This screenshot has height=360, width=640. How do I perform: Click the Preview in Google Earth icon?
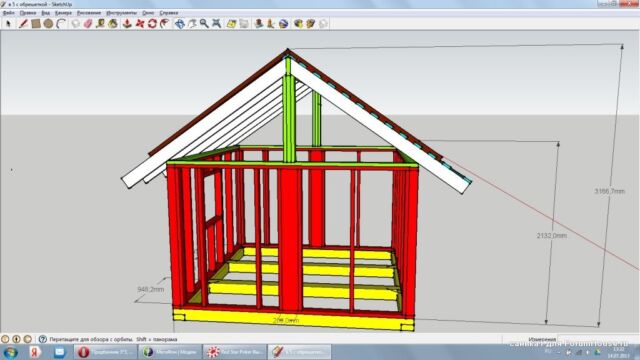(283, 24)
